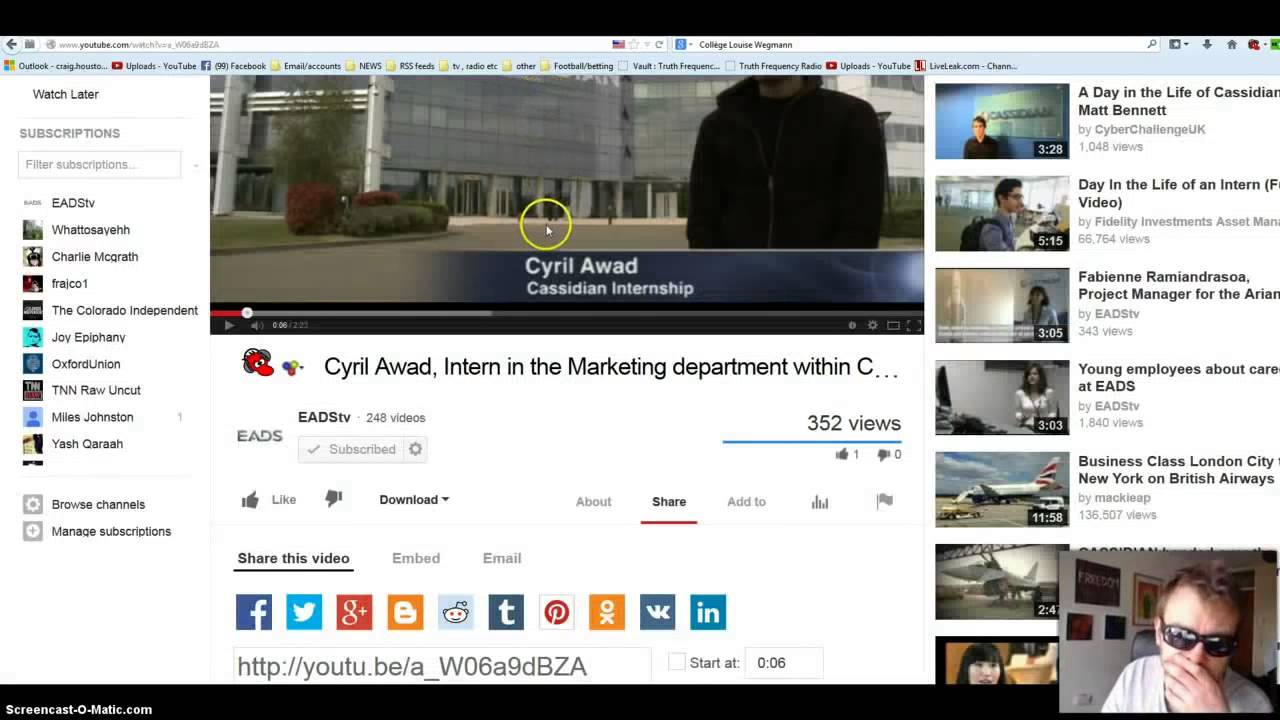Open the About tab
1280x720 pixels.
(593, 501)
